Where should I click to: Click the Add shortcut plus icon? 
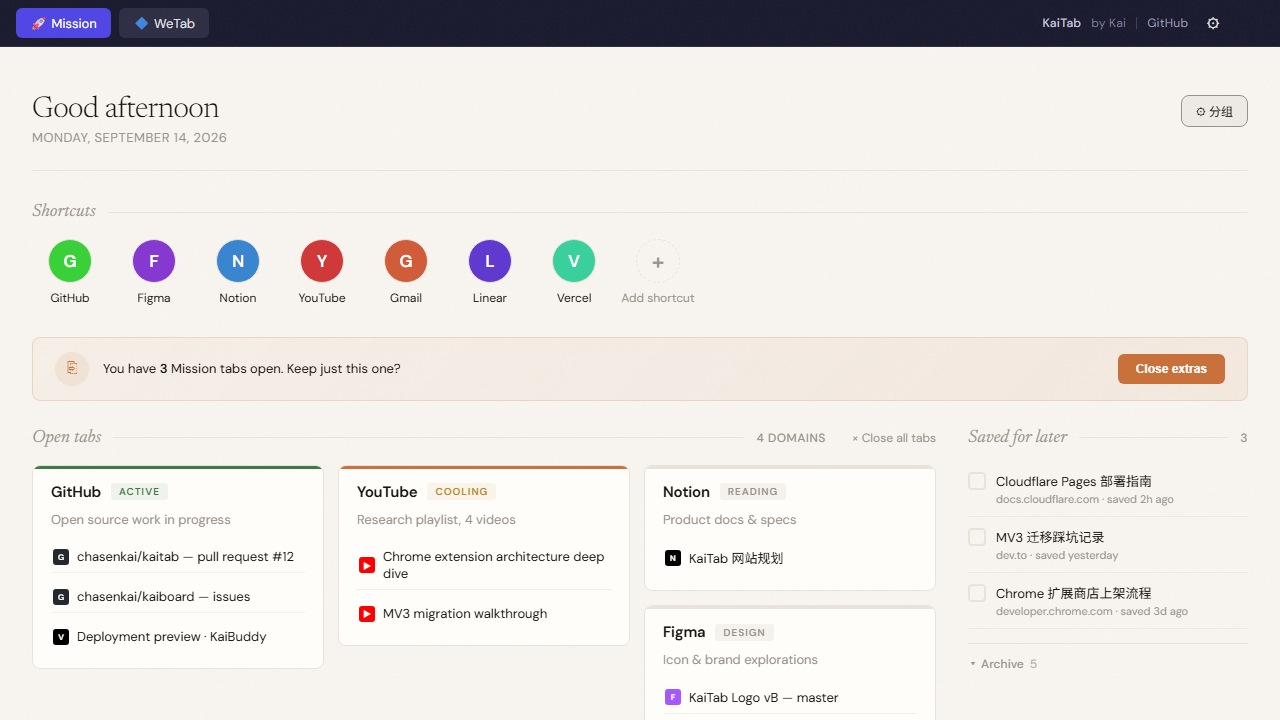pos(658,262)
